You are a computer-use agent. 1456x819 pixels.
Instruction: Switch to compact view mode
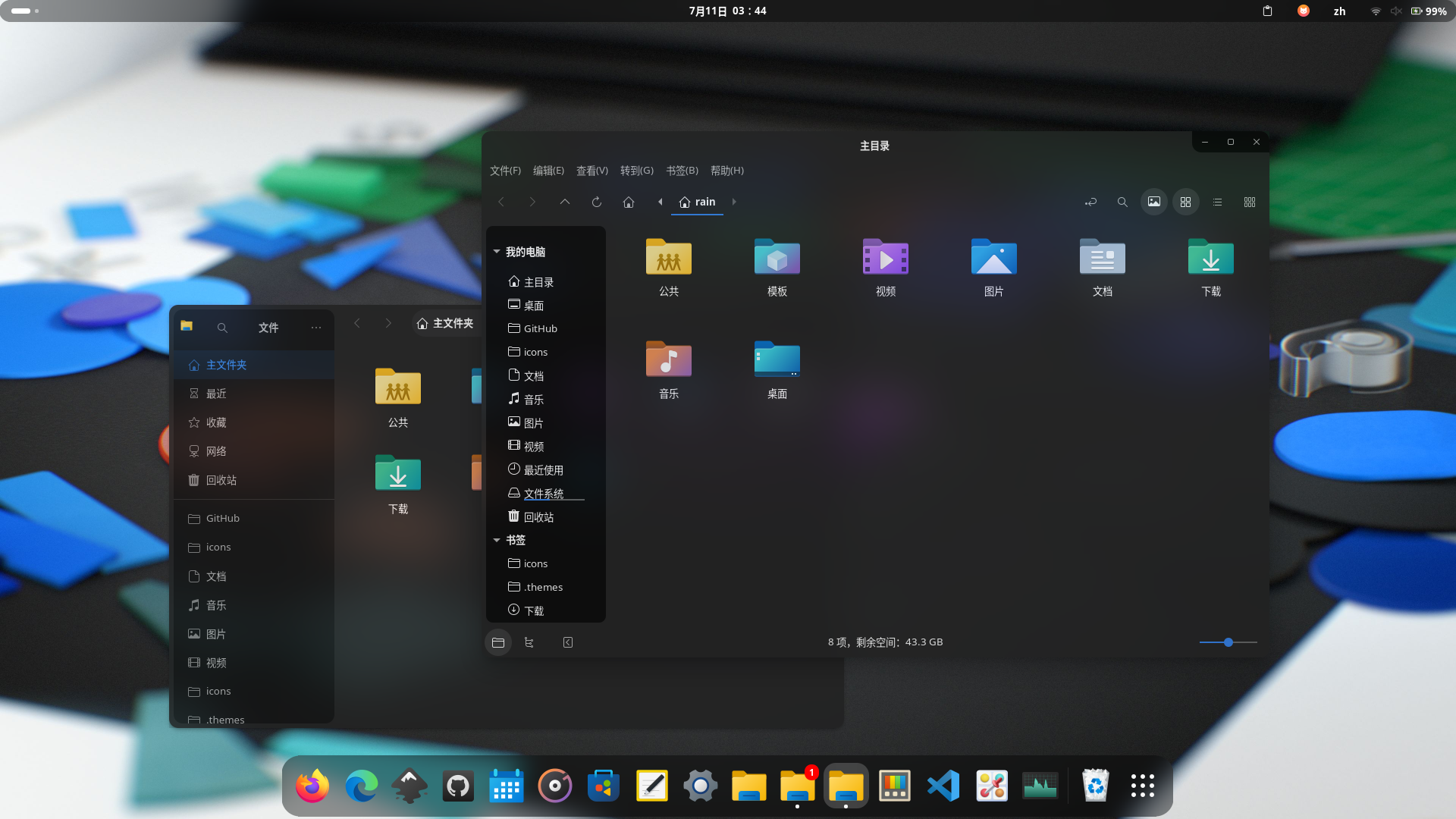click(x=1250, y=202)
